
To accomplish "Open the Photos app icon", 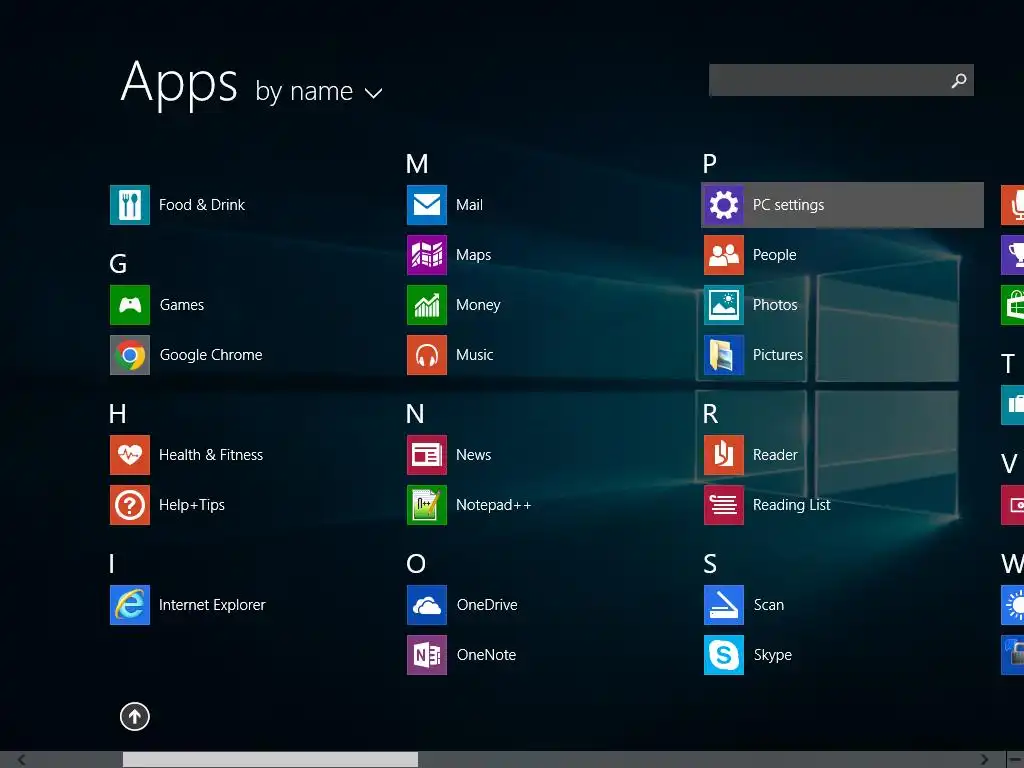I will 724,305.
